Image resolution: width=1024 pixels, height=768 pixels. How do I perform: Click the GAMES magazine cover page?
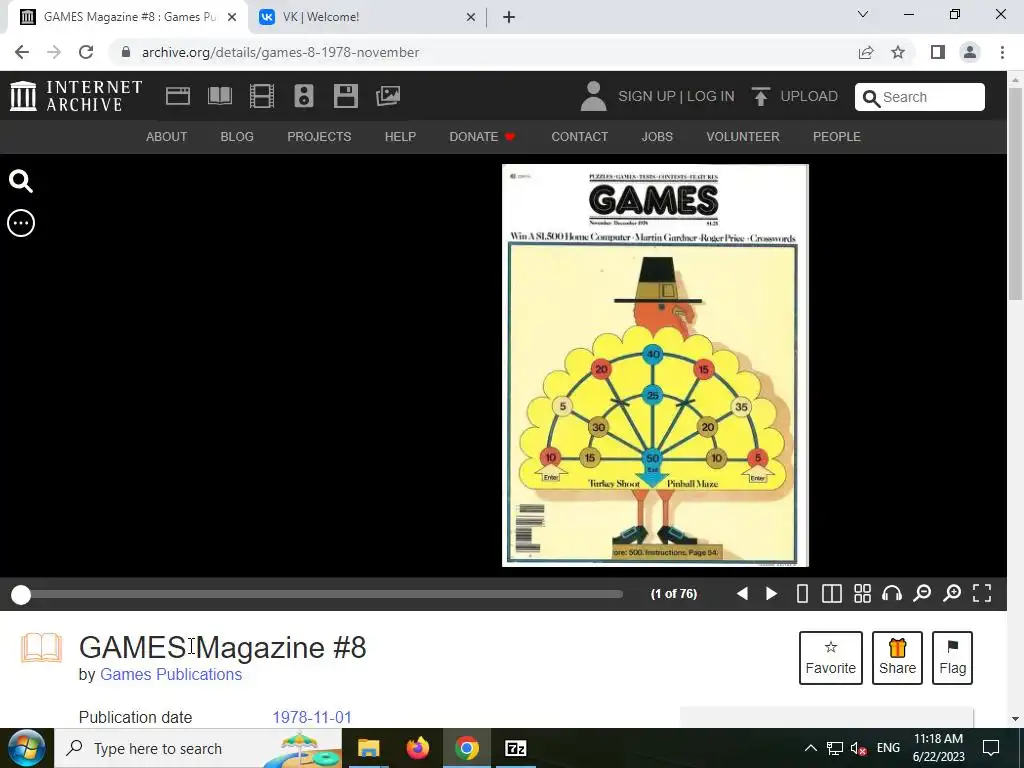(x=655, y=365)
